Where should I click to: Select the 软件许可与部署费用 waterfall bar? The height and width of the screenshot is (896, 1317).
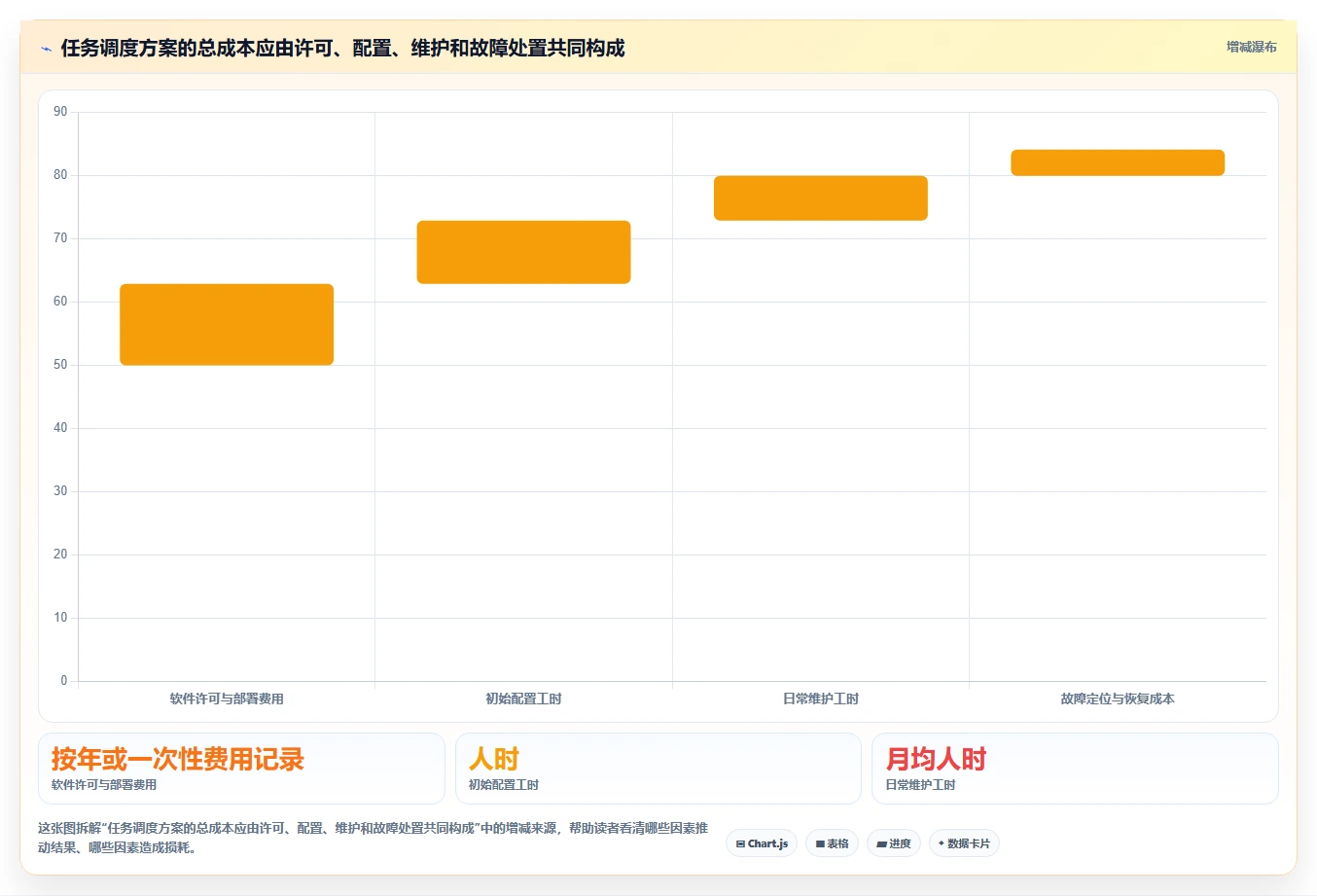click(x=227, y=325)
